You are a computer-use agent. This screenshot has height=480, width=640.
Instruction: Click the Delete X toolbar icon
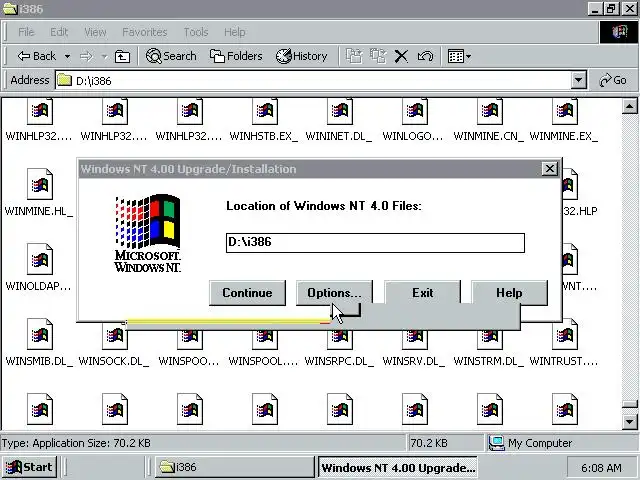coord(401,56)
